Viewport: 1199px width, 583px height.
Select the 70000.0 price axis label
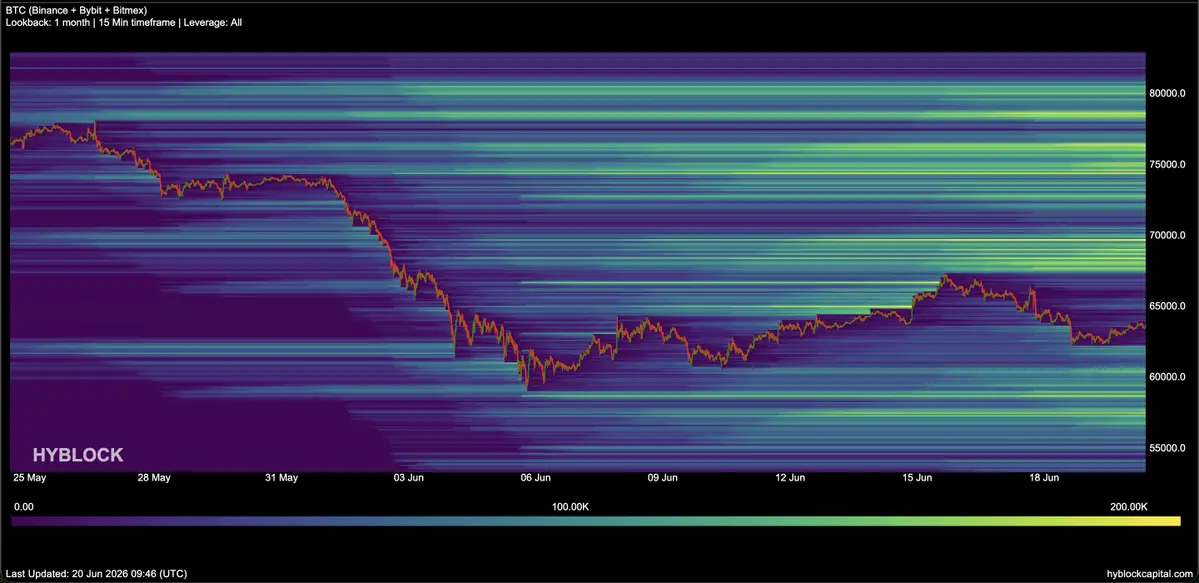point(1167,236)
